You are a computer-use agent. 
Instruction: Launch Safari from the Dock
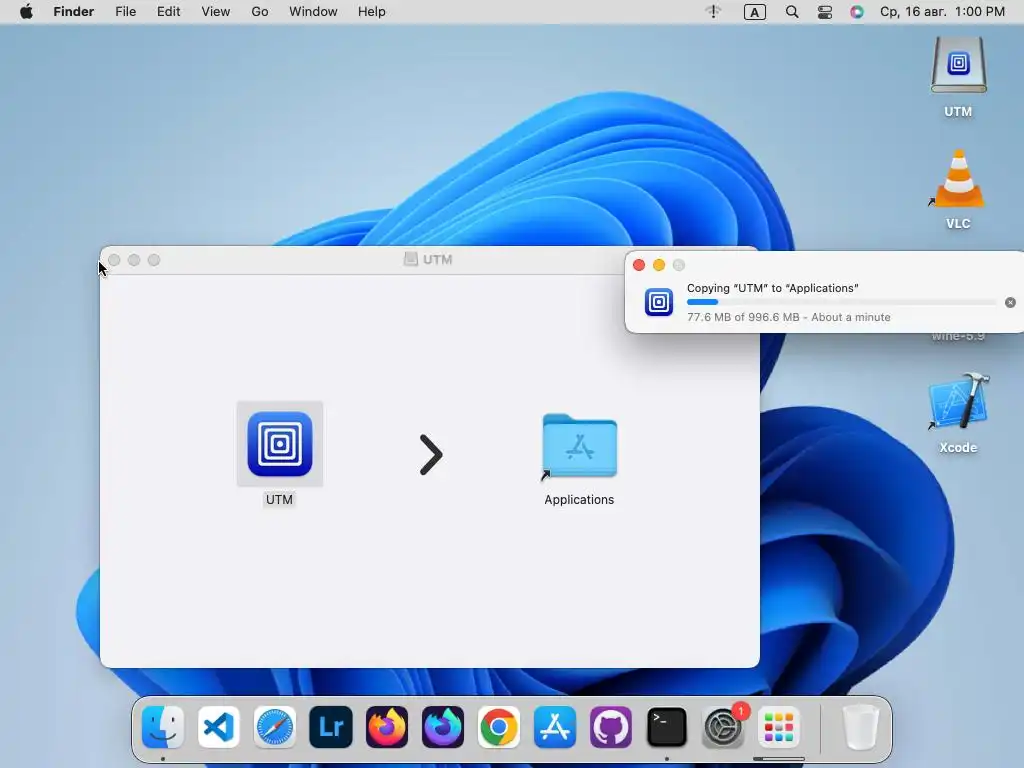pos(275,727)
